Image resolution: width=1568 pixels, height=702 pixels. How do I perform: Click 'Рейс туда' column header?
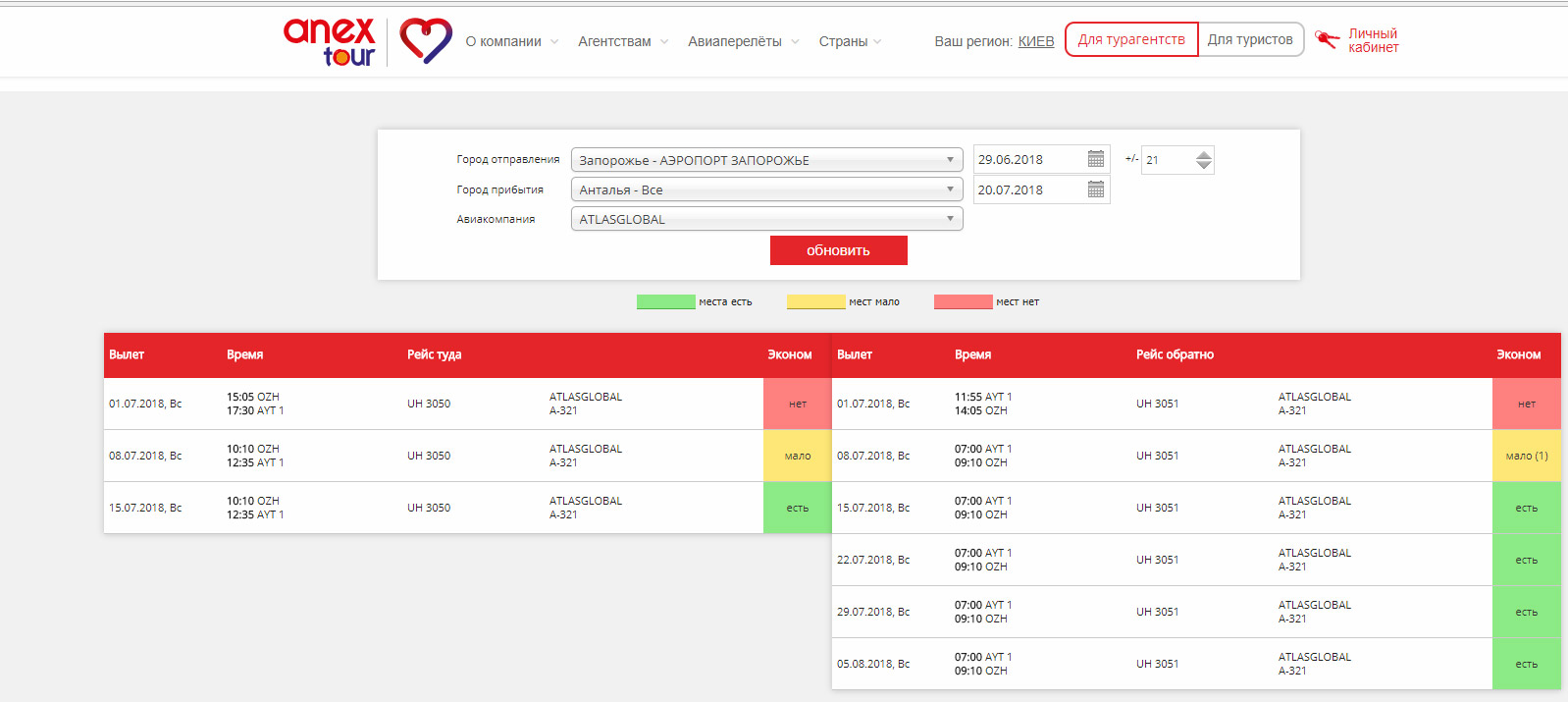coord(435,354)
